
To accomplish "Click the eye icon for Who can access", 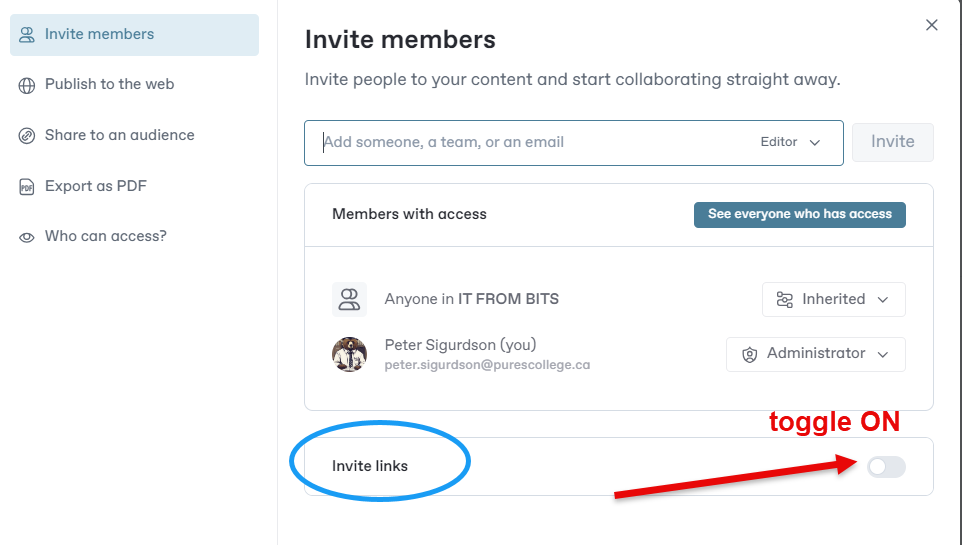I will click(27, 237).
